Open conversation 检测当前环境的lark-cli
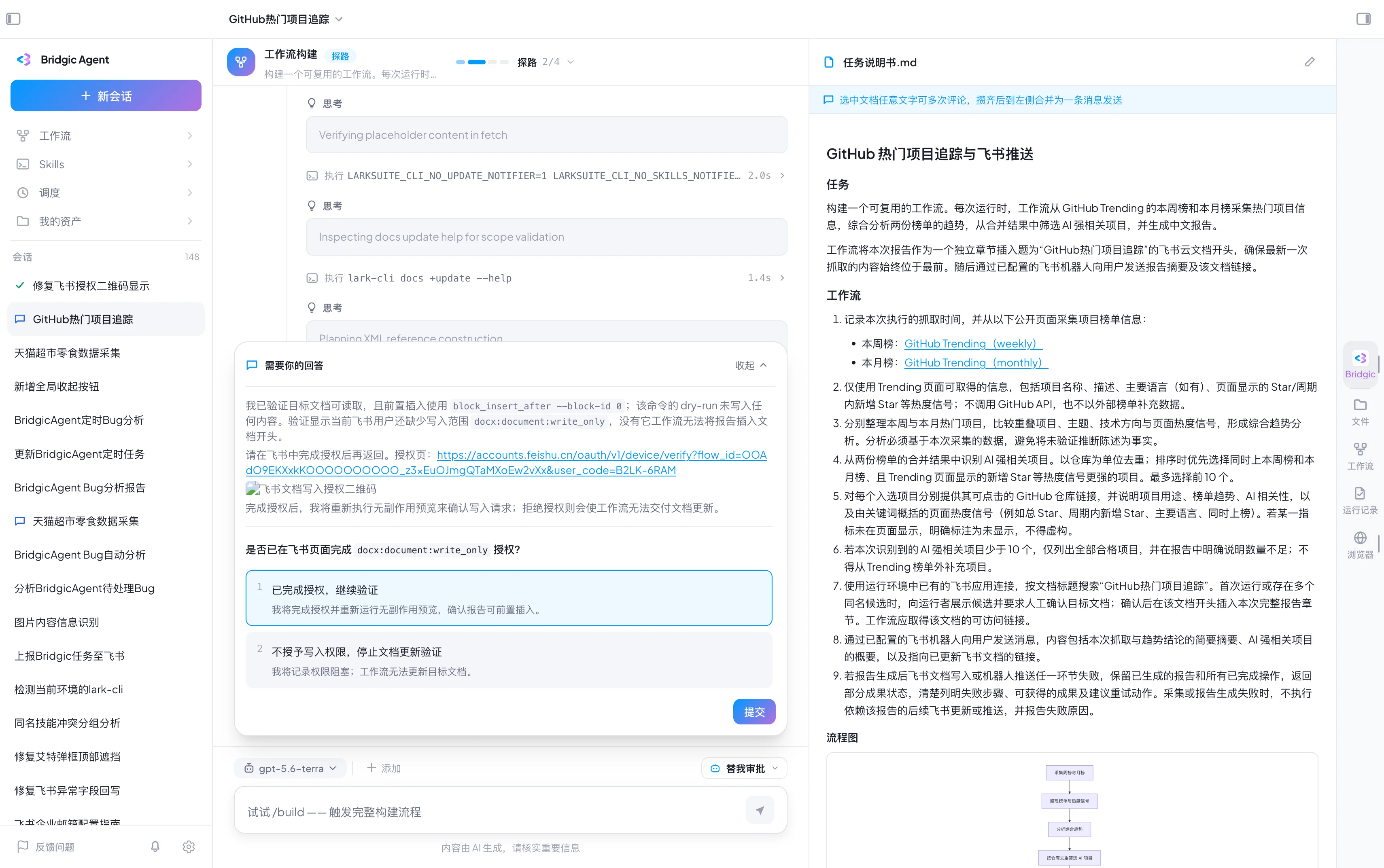 [106, 690]
